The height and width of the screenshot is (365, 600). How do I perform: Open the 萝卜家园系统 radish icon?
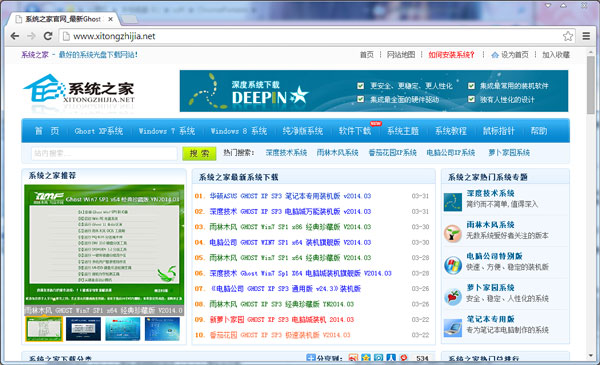[x=453, y=296]
